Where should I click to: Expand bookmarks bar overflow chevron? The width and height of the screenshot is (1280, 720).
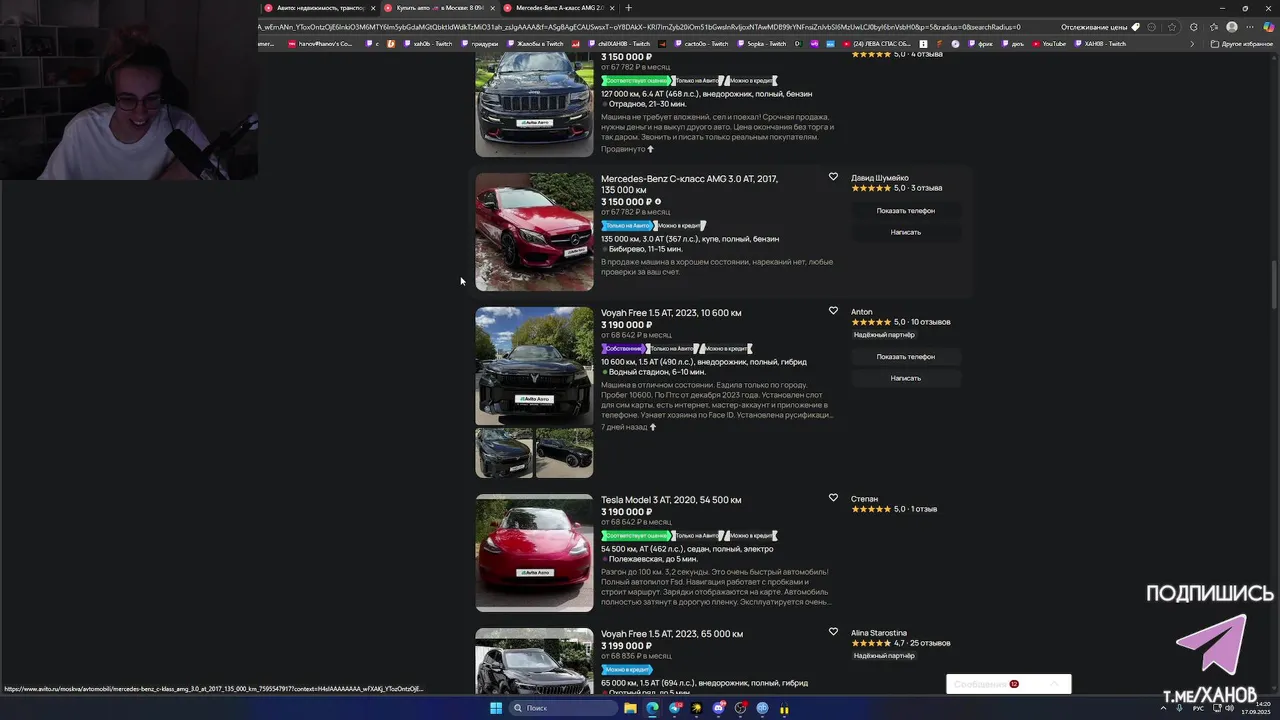coord(1192,44)
